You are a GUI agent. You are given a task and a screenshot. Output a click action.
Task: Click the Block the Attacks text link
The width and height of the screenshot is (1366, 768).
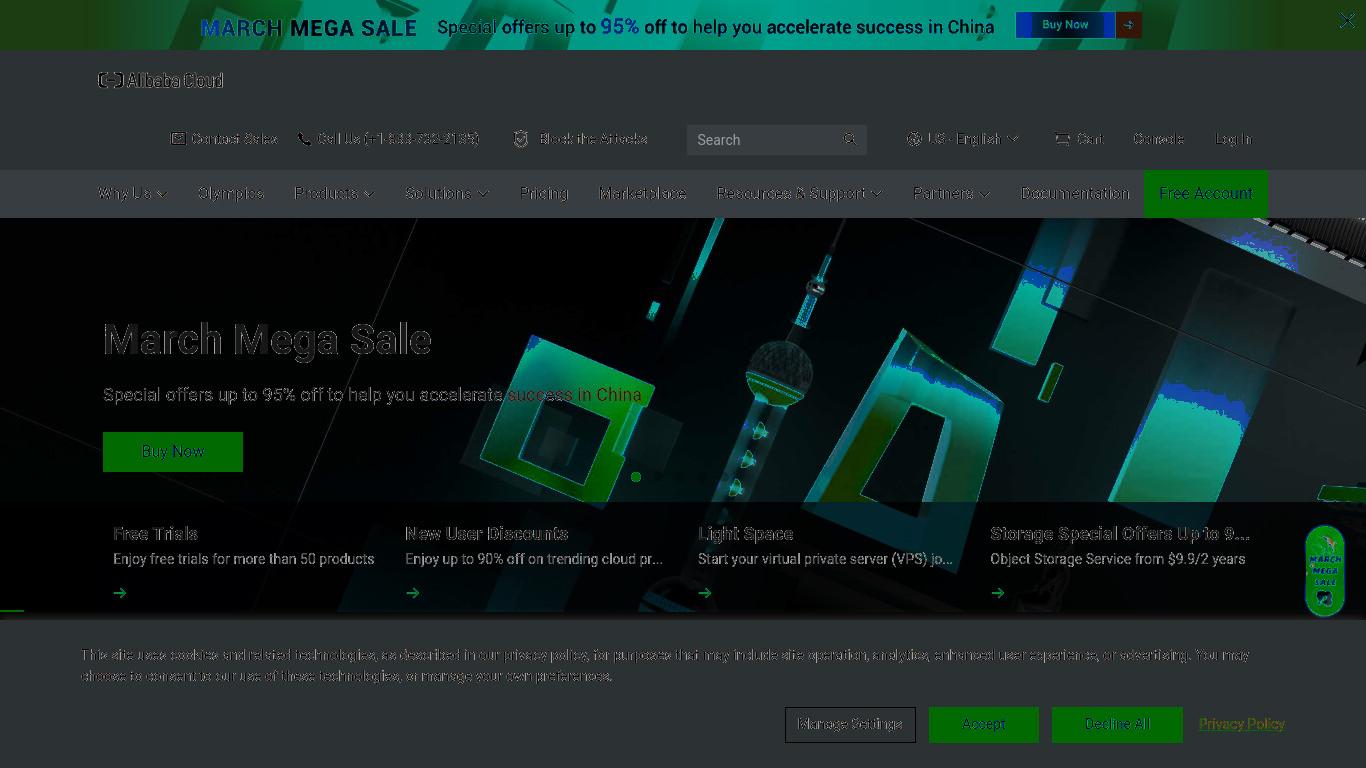click(593, 139)
